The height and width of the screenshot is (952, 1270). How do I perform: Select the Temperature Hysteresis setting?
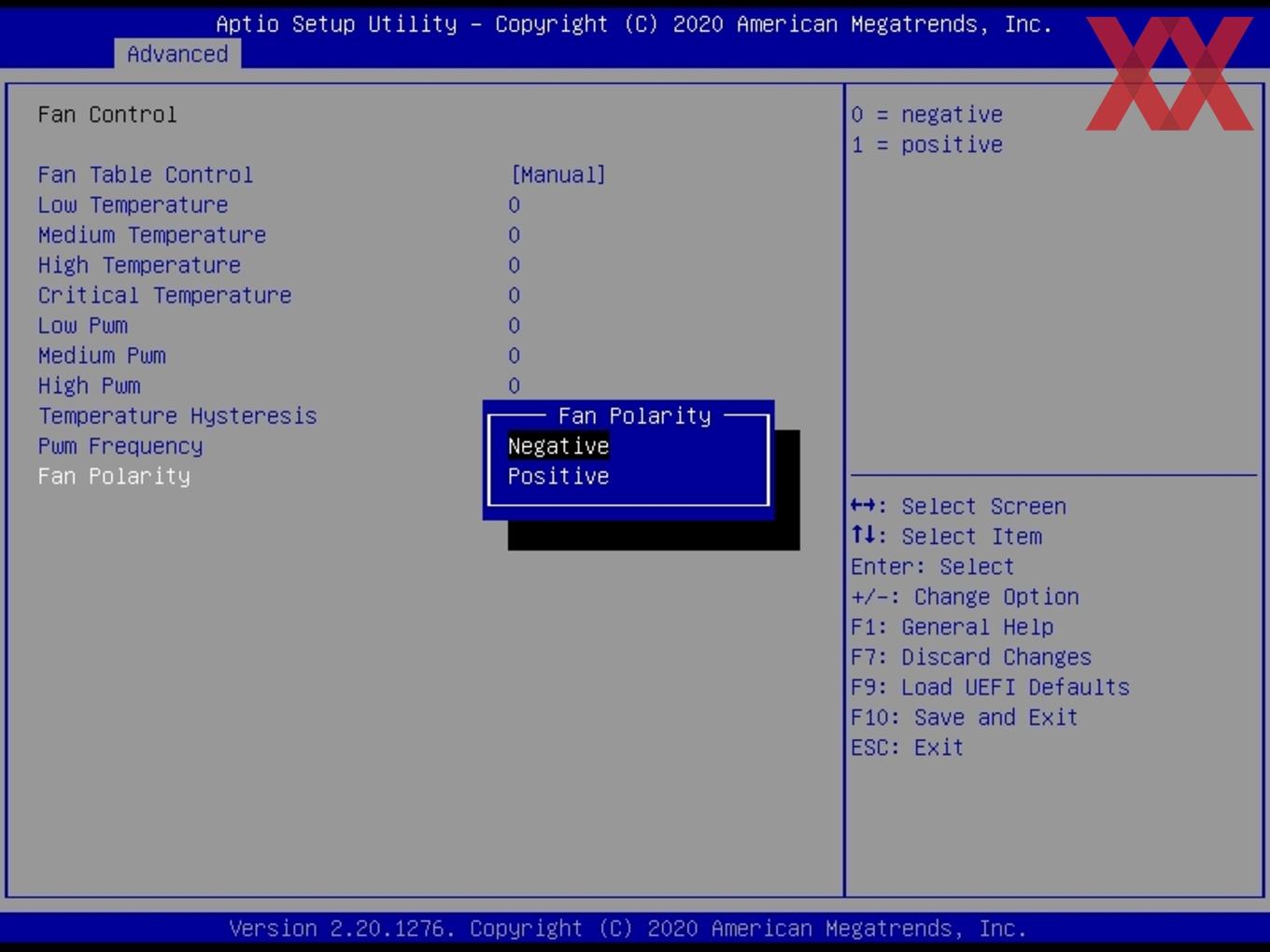click(x=177, y=415)
